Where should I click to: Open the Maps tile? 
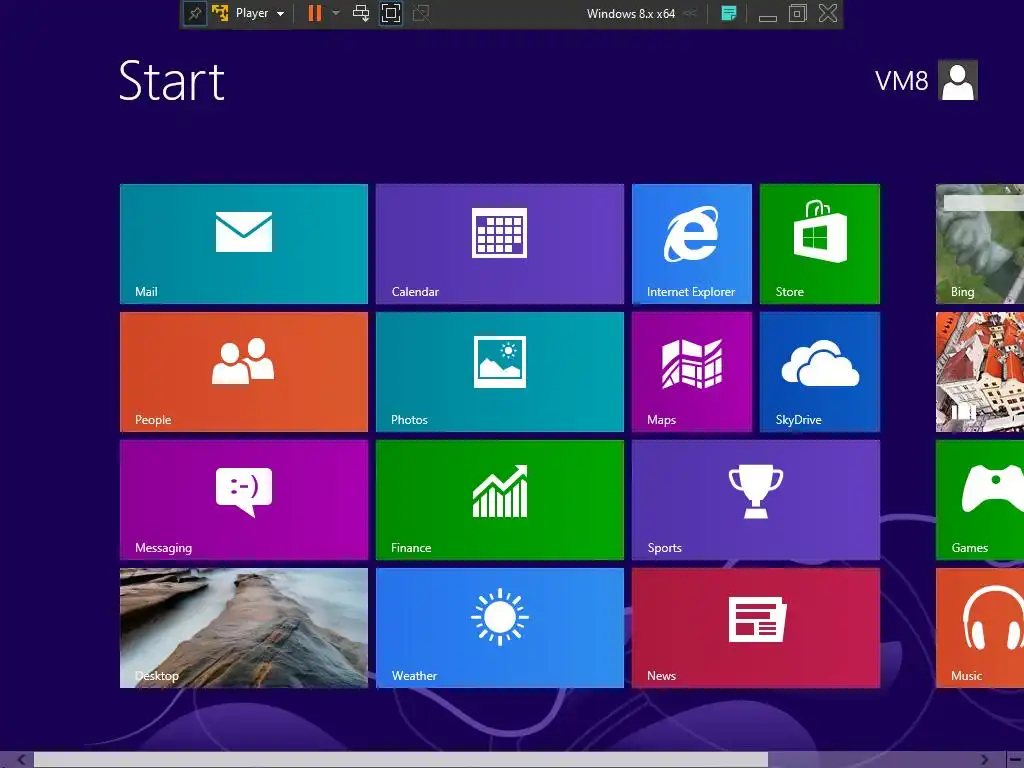[x=692, y=372]
